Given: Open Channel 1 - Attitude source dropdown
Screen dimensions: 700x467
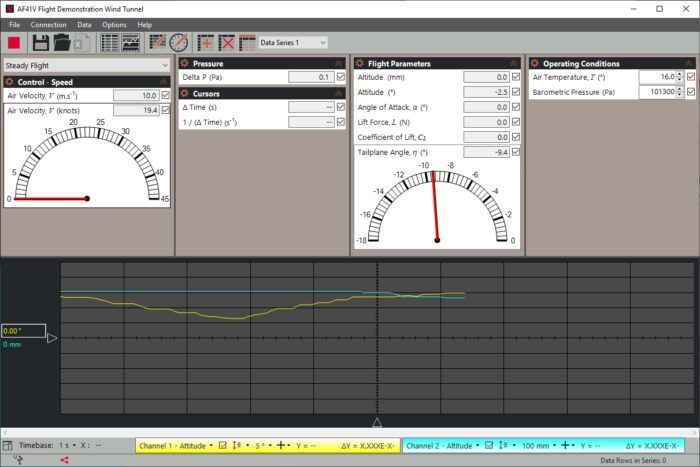Looking at the screenshot, I should tap(176, 446).
